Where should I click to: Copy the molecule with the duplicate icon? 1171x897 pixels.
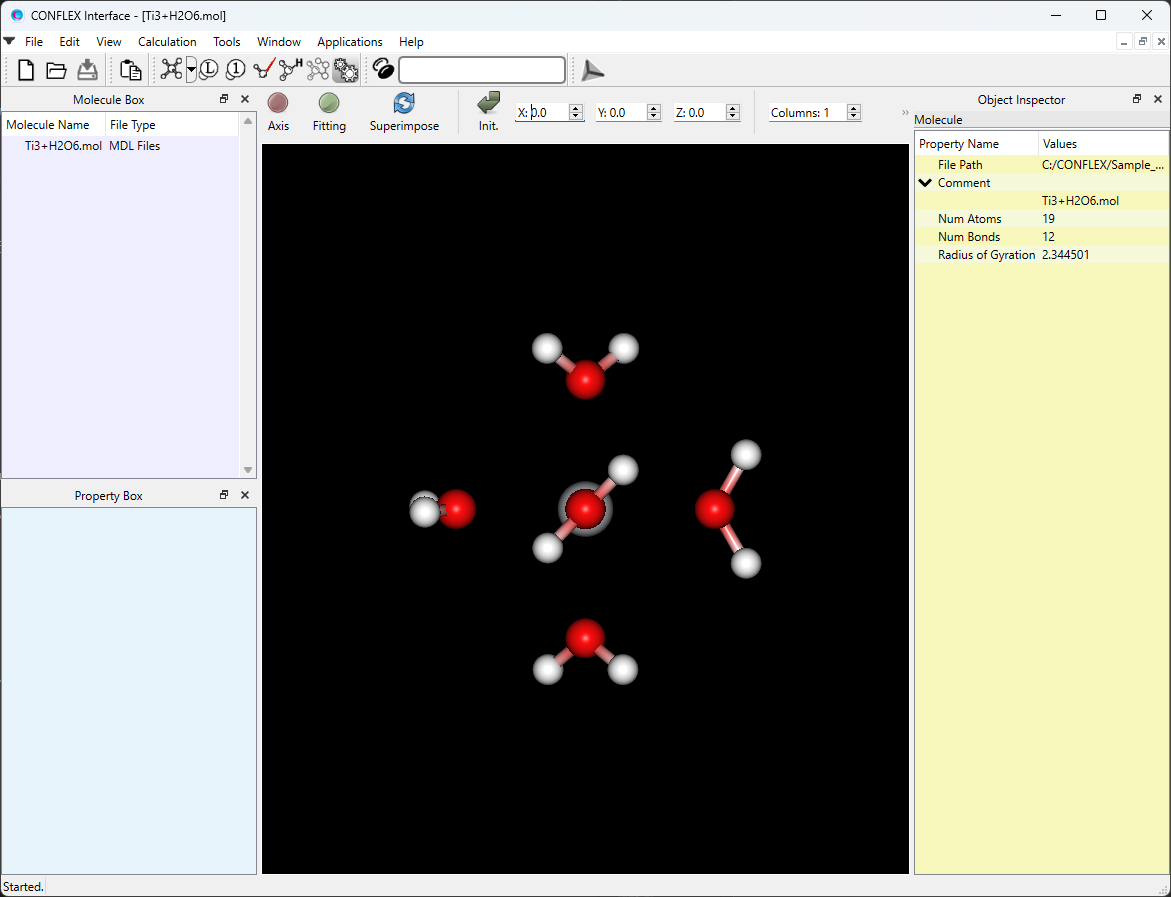coord(129,70)
